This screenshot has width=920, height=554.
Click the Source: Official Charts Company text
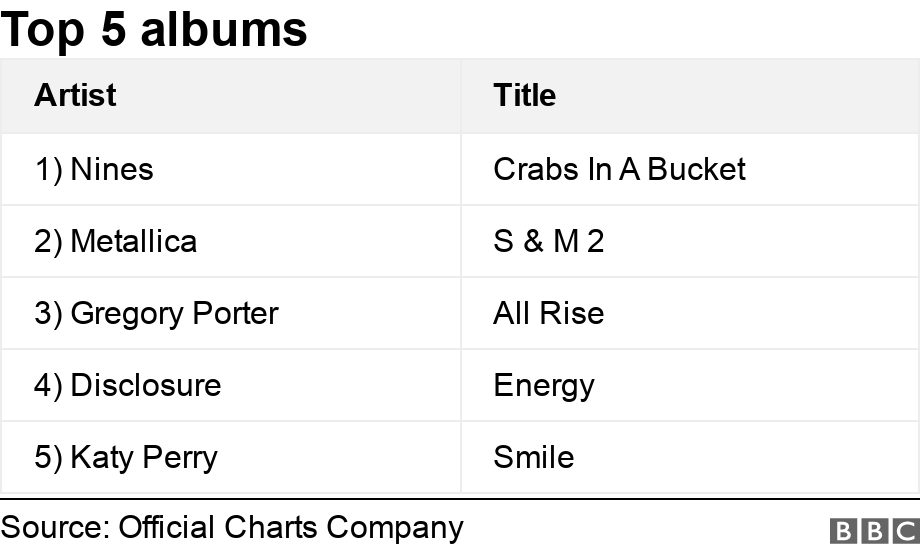(232, 528)
